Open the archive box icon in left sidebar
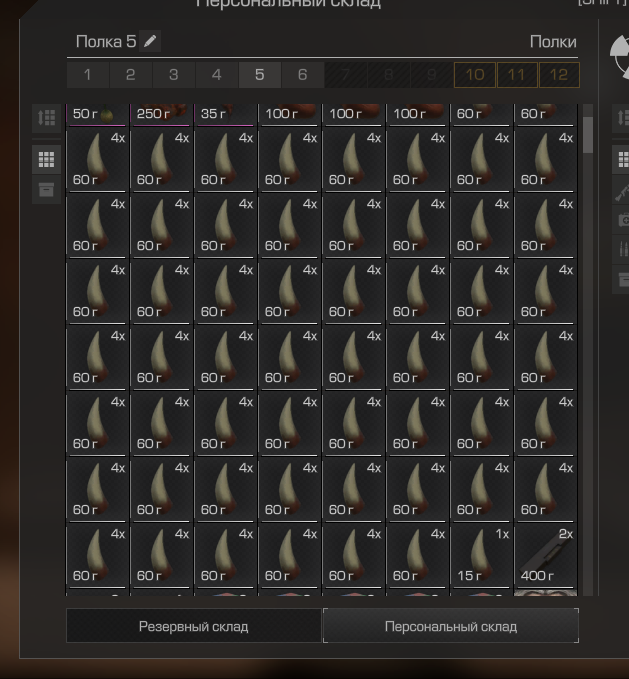The height and width of the screenshot is (679, 629). [46, 190]
